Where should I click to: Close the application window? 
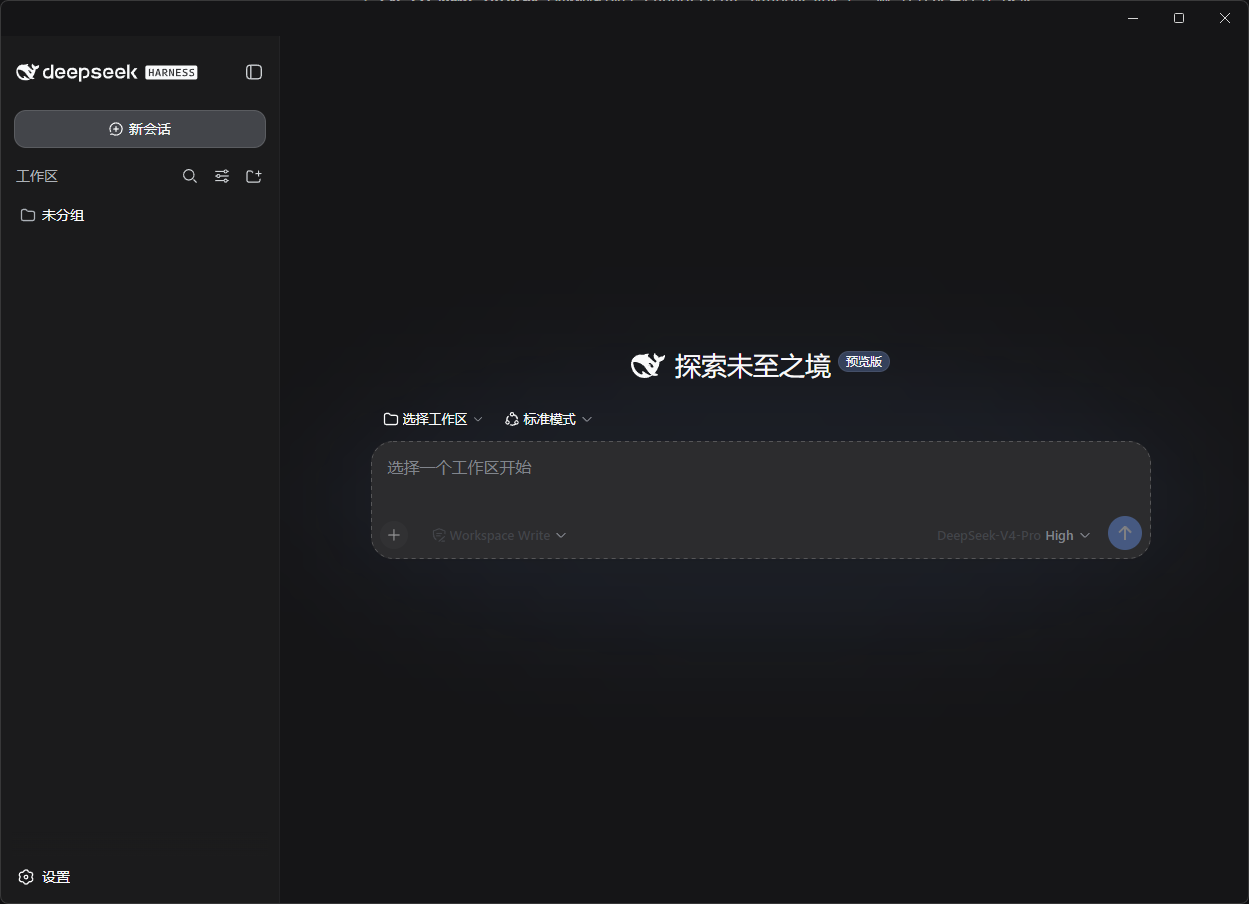pos(1225,18)
